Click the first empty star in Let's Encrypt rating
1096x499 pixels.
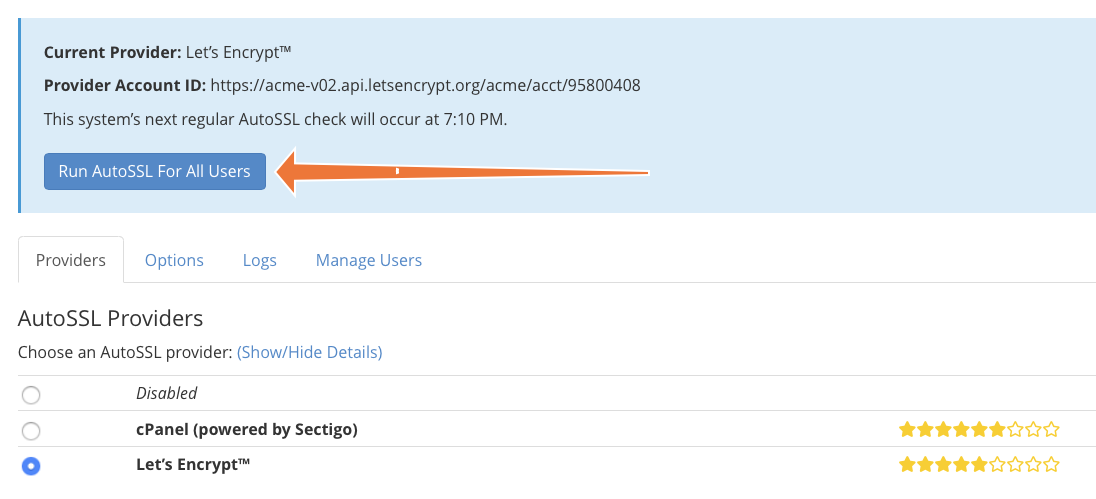click(998, 465)
